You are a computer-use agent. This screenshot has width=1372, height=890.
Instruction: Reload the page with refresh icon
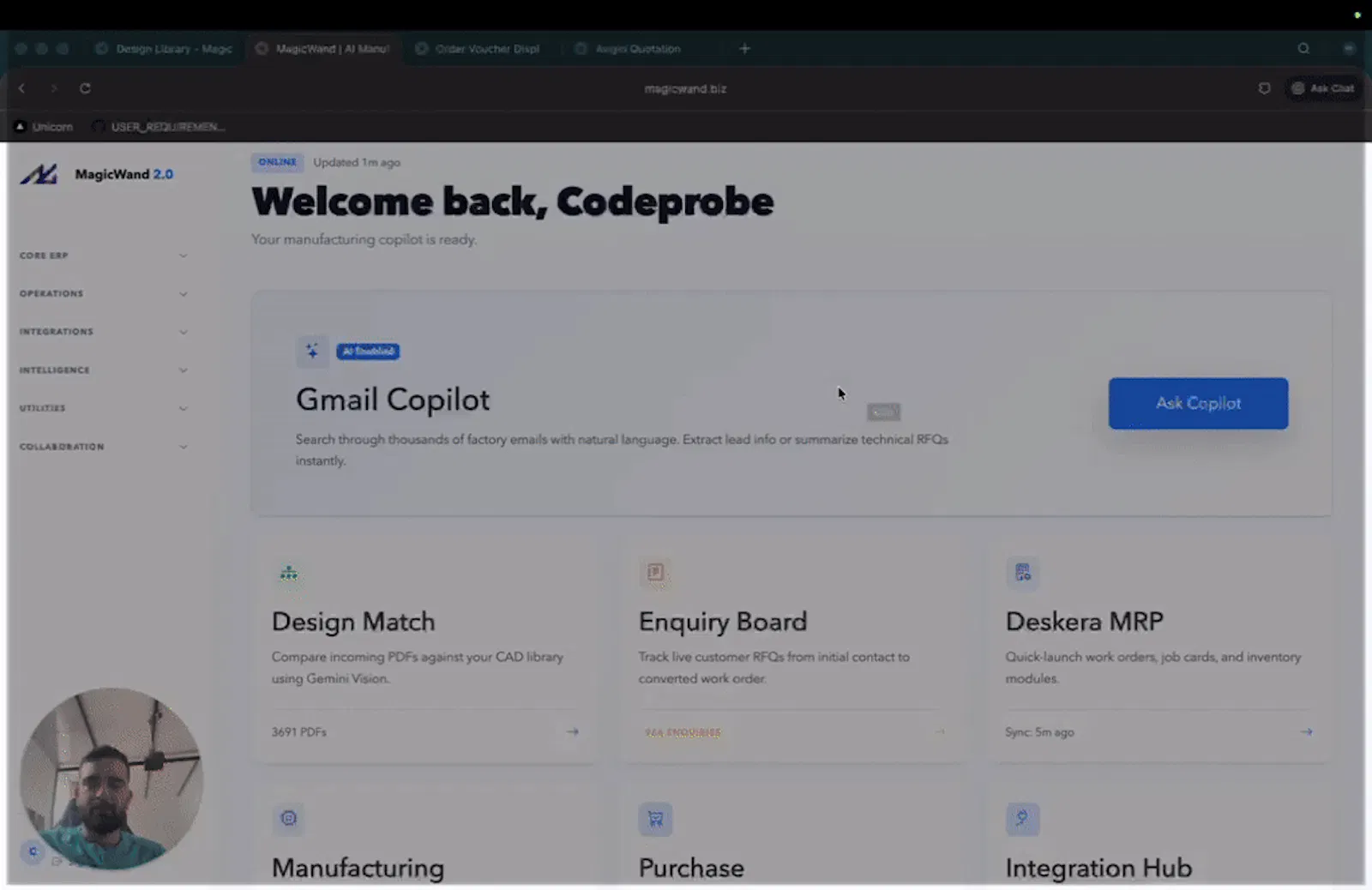[x=85, y=88]
